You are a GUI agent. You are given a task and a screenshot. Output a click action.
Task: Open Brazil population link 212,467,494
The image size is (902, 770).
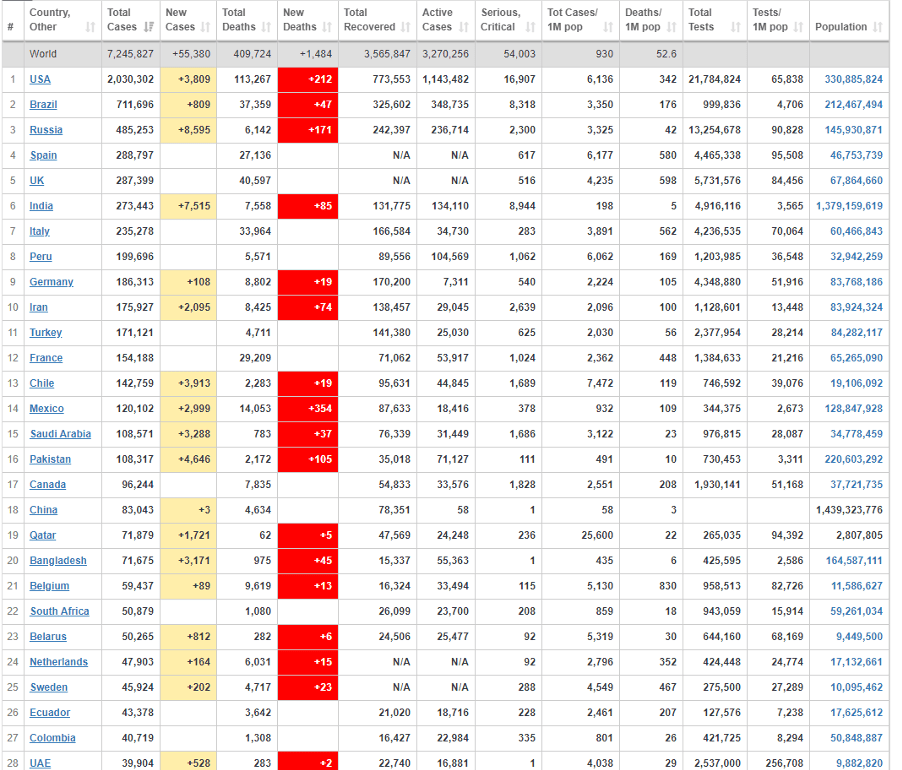[854, 105]
